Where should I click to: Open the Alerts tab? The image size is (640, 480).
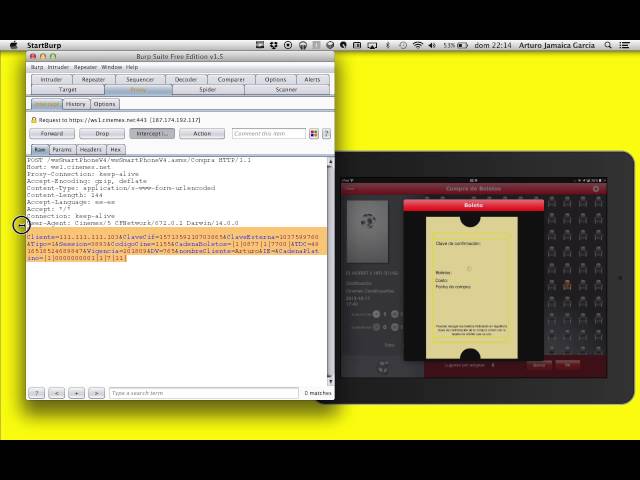point(312,80)
